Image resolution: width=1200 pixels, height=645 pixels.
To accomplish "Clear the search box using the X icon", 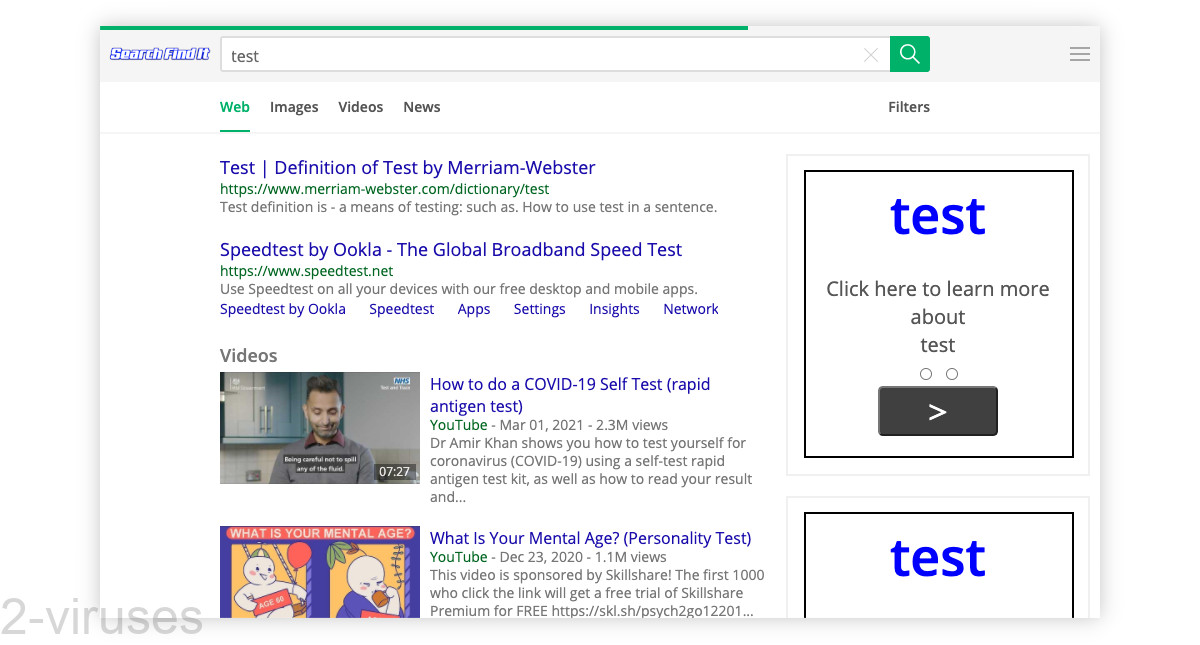I will click(870, 54).
